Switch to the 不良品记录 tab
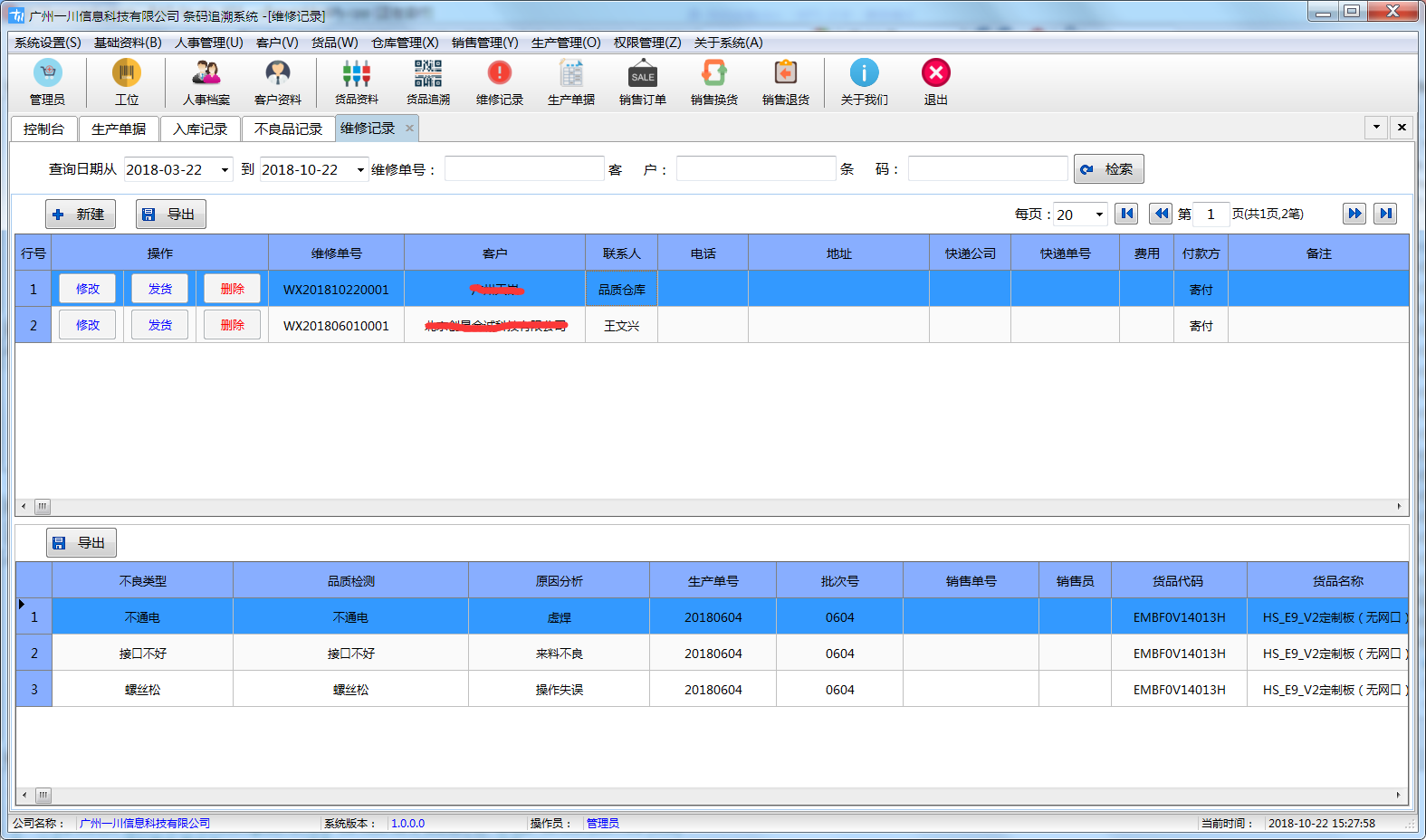1426x840 pixels. pos(289,129)
